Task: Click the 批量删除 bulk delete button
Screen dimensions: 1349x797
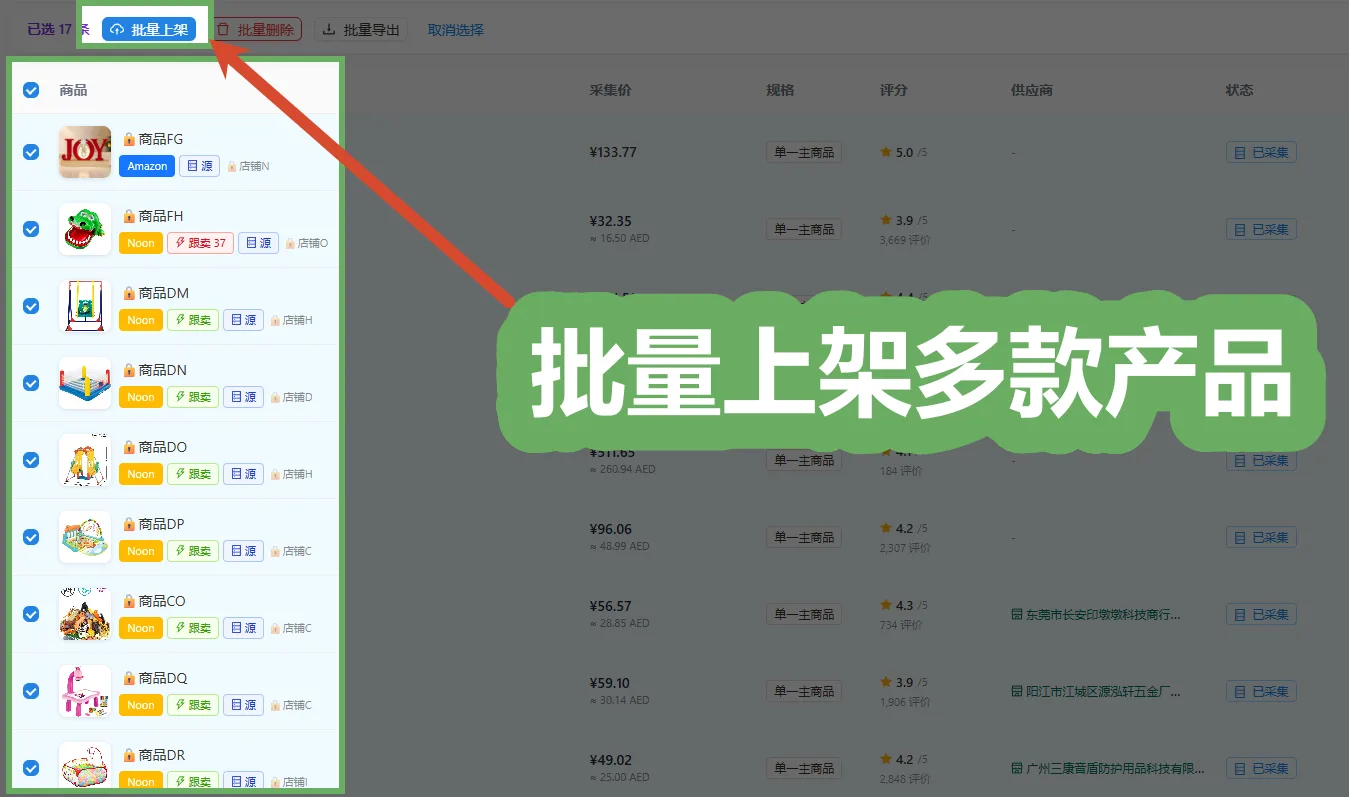Action: click(256, 30)
